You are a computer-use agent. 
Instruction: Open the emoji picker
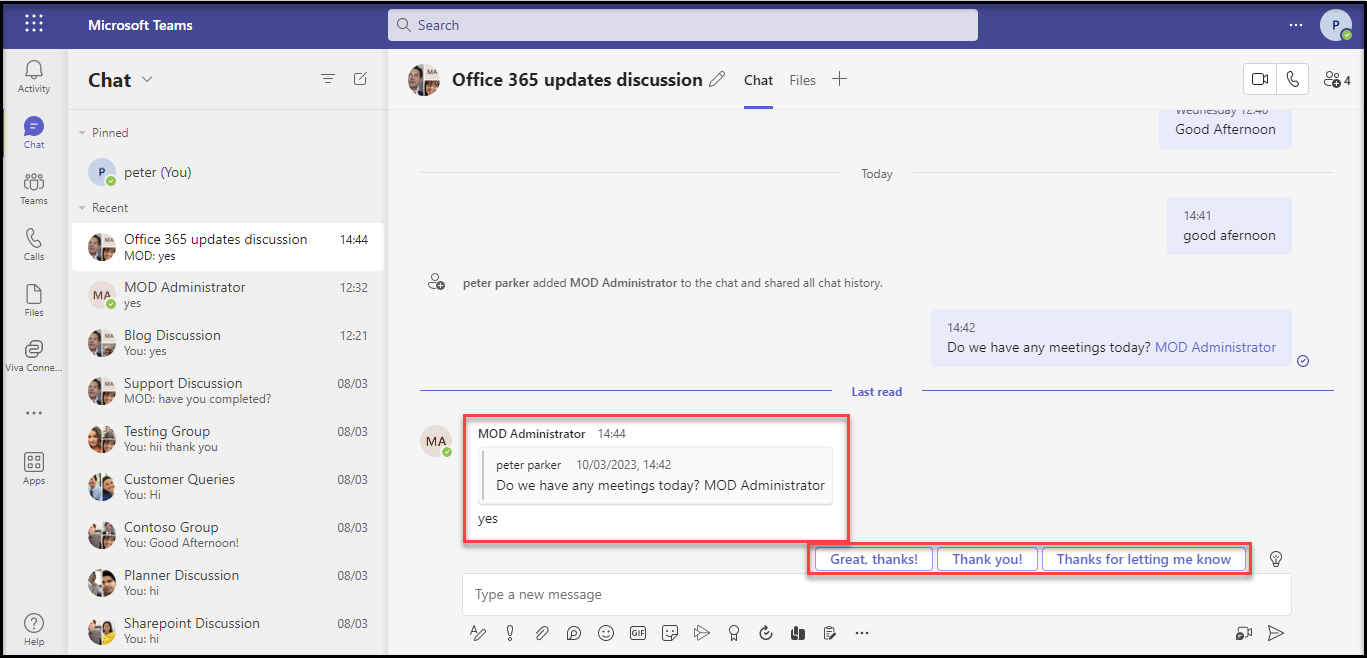pyautogui.click(x=605, y=632)
